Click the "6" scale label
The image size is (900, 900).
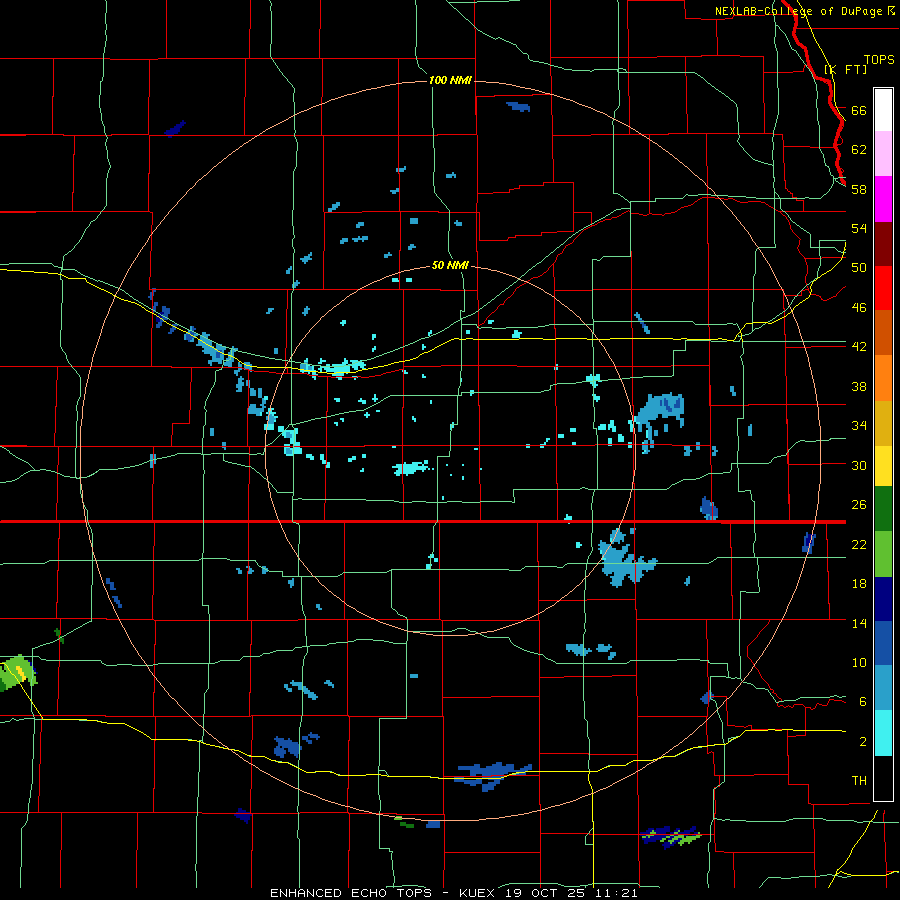tap(863, 702)
